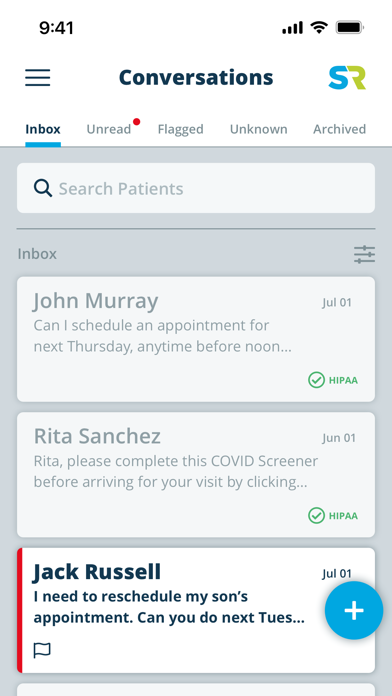Click HIPAA checkmark on Rita Sanchez card
Screen dimensions: 392x696
(x=316, y=516)
